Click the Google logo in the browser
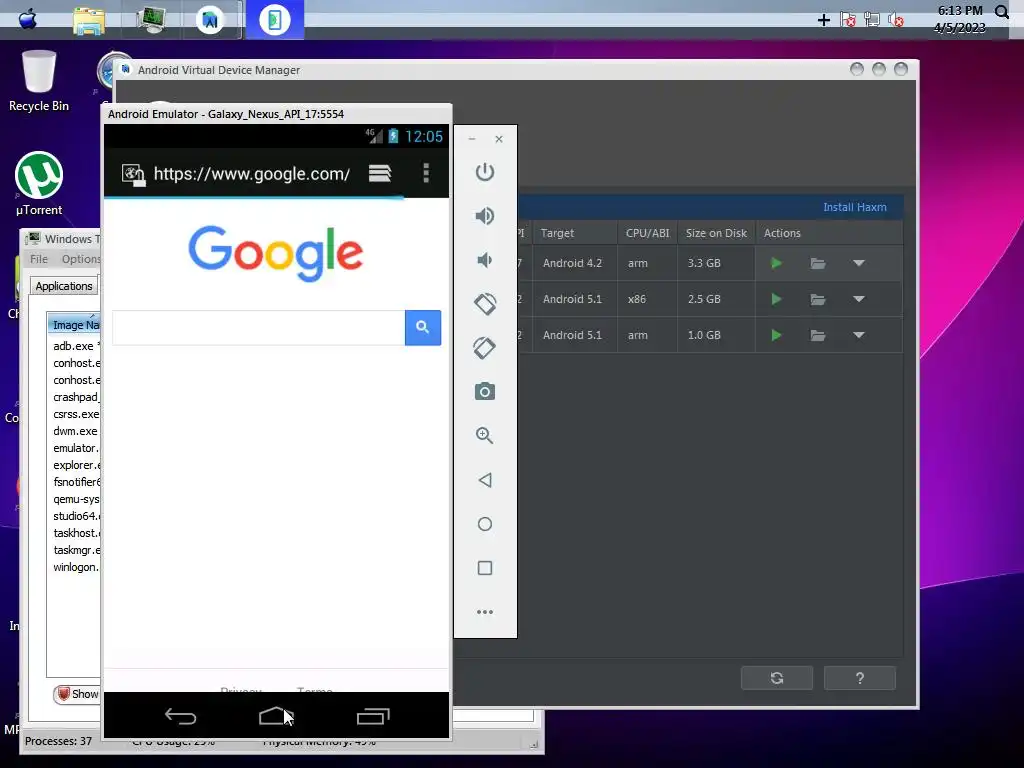The width and height of the screenshot is (1024, 768). point(276,254)
